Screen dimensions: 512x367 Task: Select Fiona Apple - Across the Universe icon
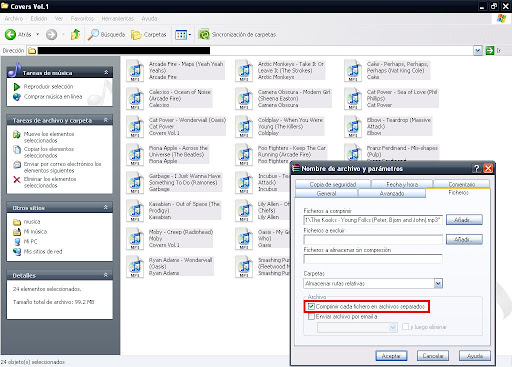[x=135, y=155]
